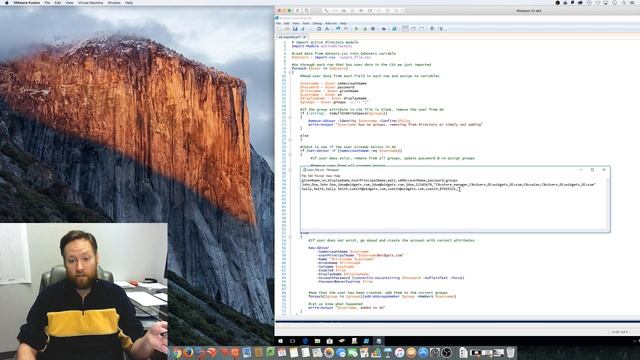Open the VMware Fusion application menu
Image resolution: width=640 pixels, height=360 pixels.
27,3
